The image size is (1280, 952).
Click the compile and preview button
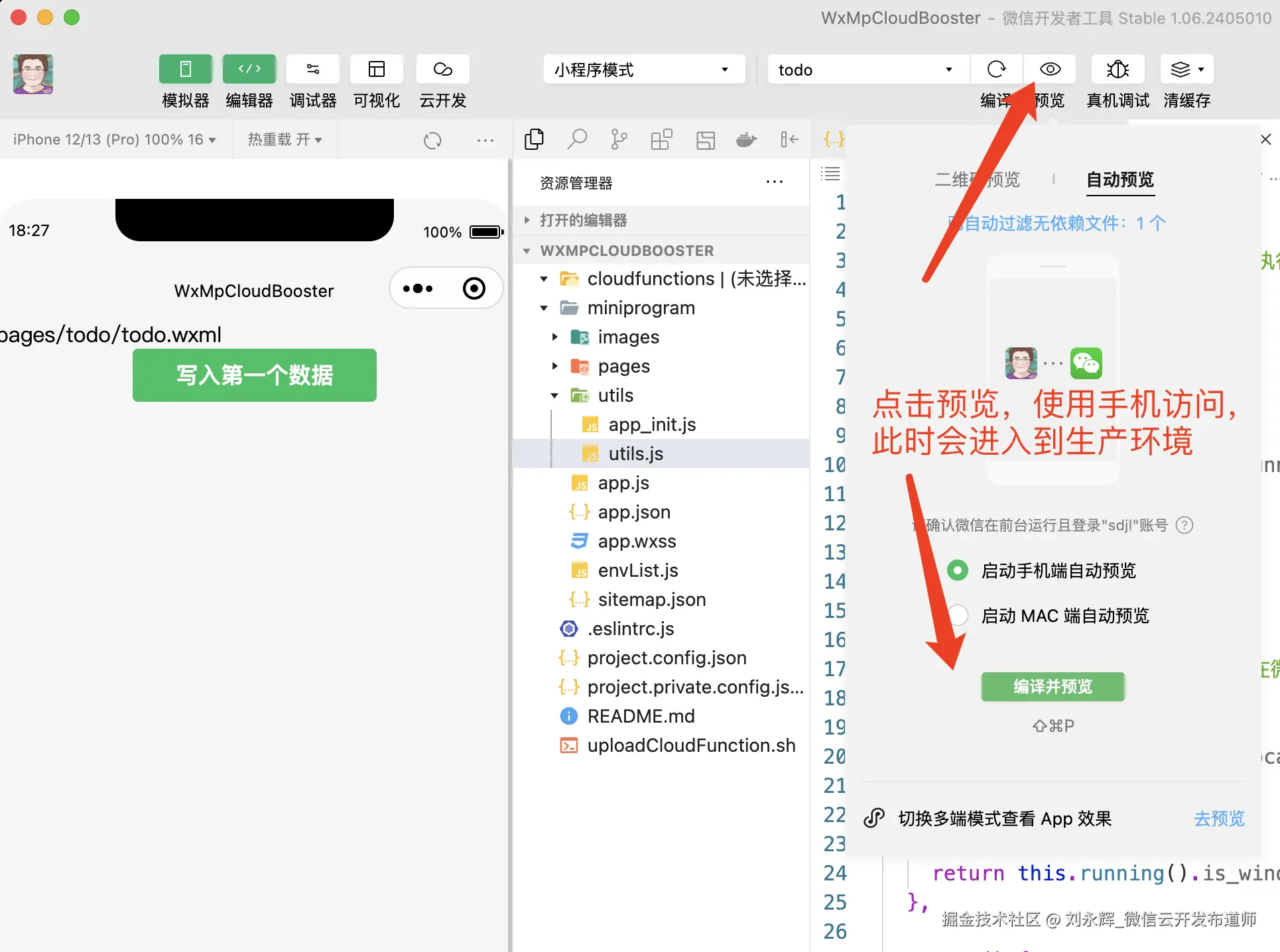[1053, 686]
